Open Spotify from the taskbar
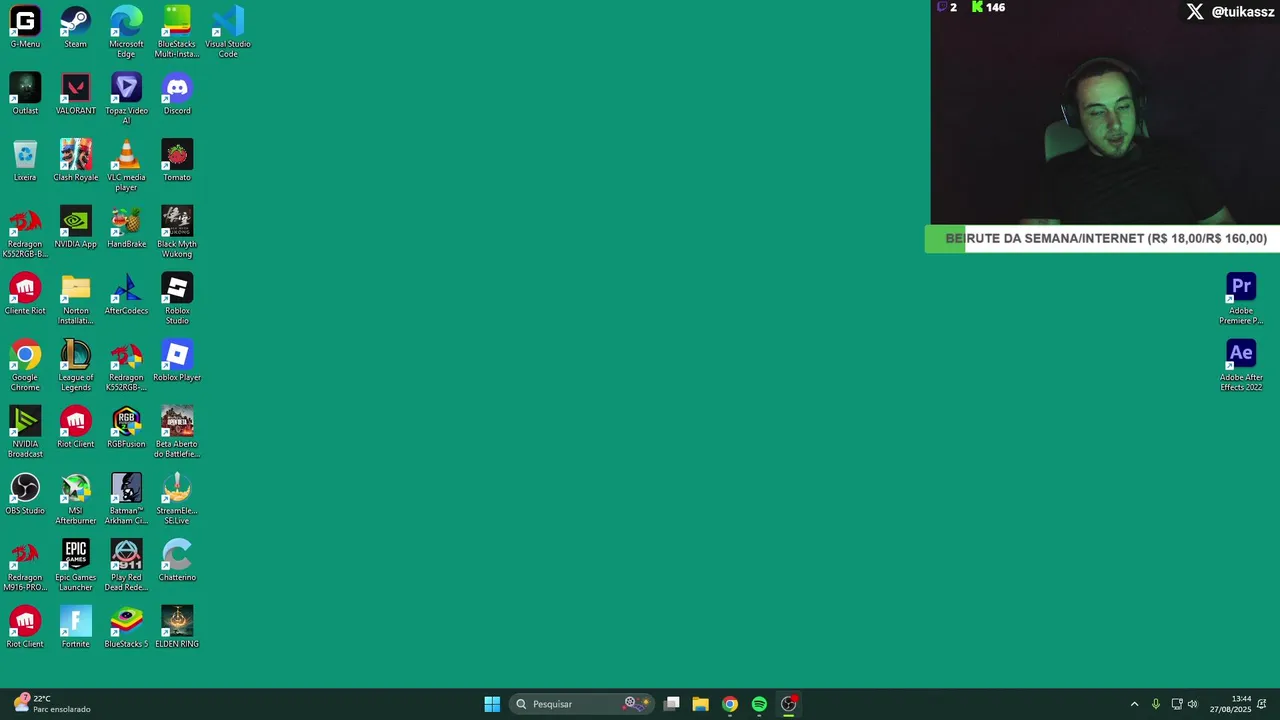Screen dimensions: 1280x720 point(759,704)
